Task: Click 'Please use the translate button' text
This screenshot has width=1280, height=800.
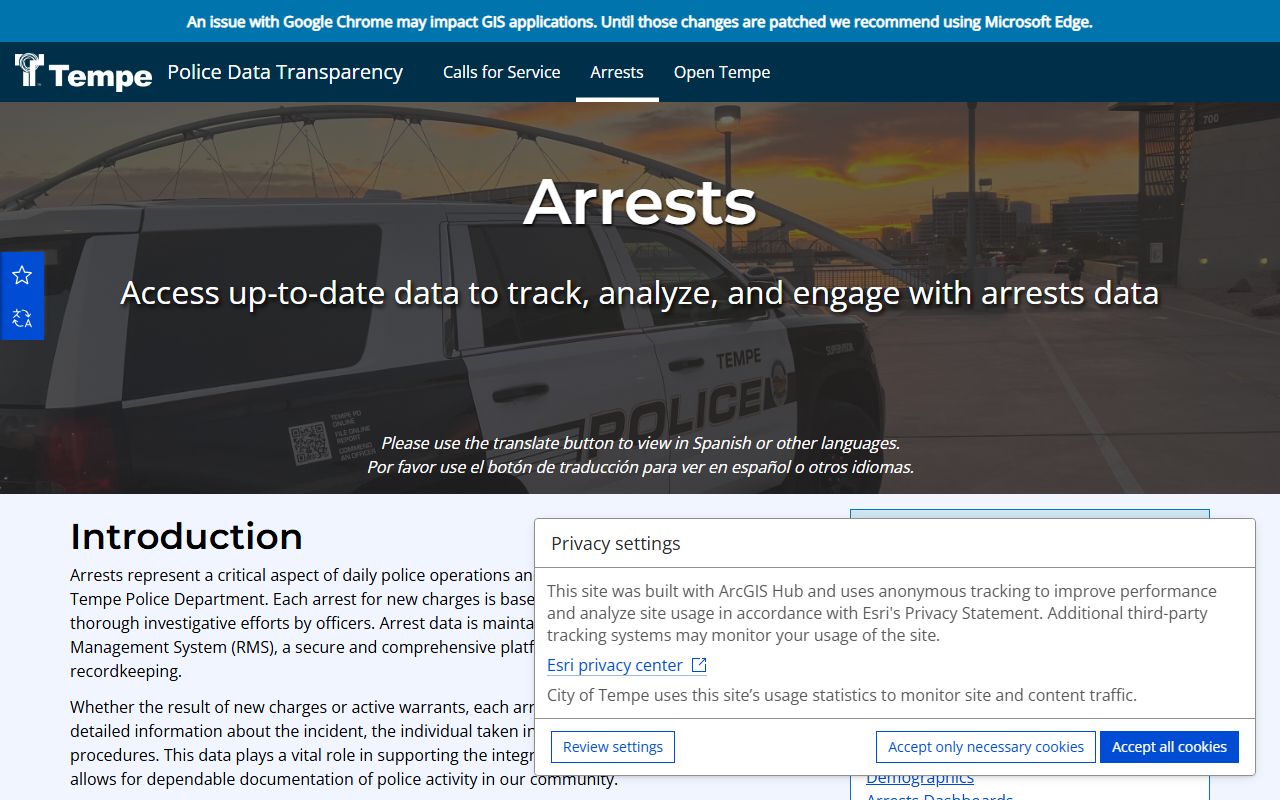Action: tap(640, 443)
